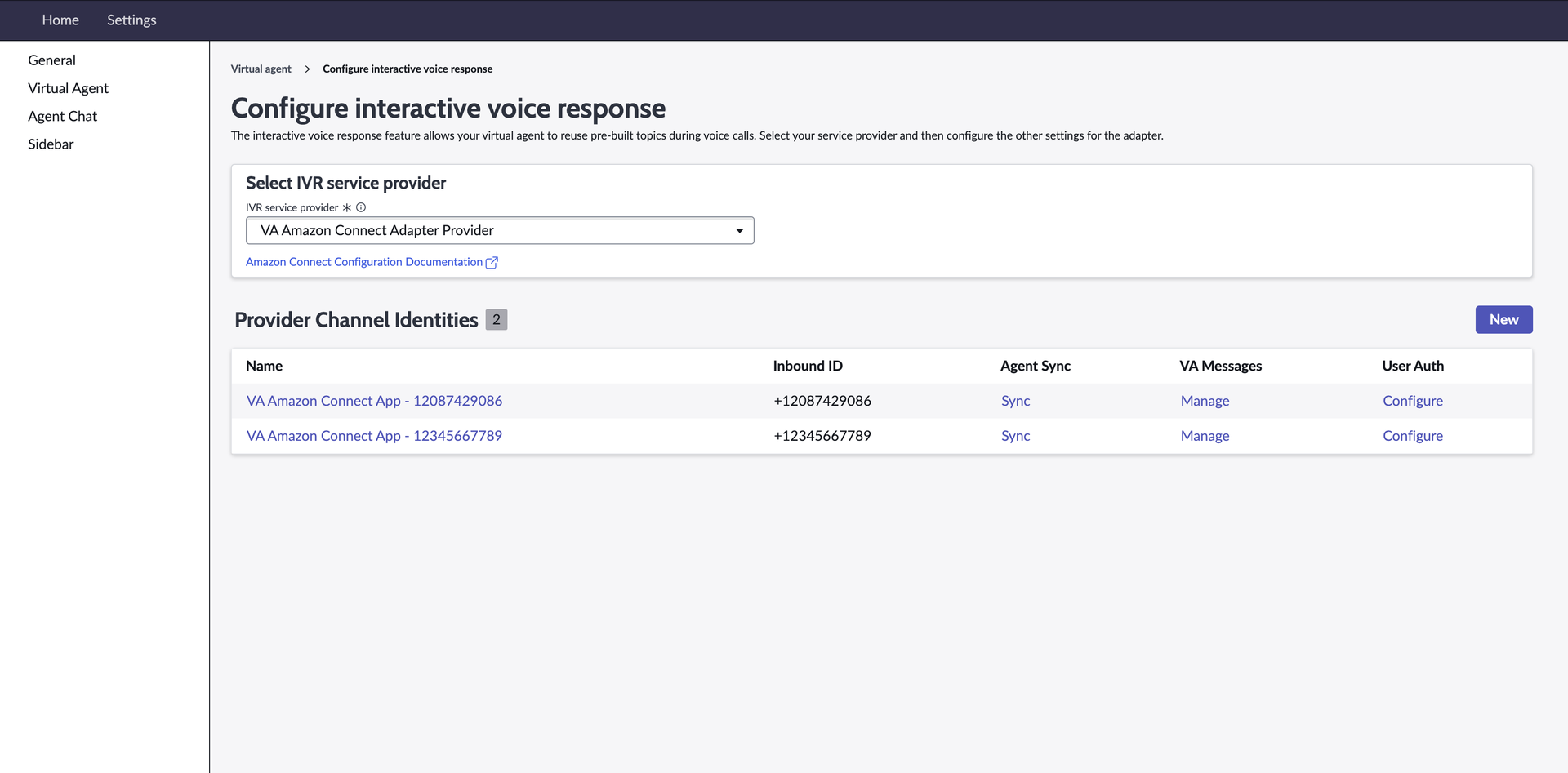Select Sidebar item in the left navigation

(x=51, y=144)
